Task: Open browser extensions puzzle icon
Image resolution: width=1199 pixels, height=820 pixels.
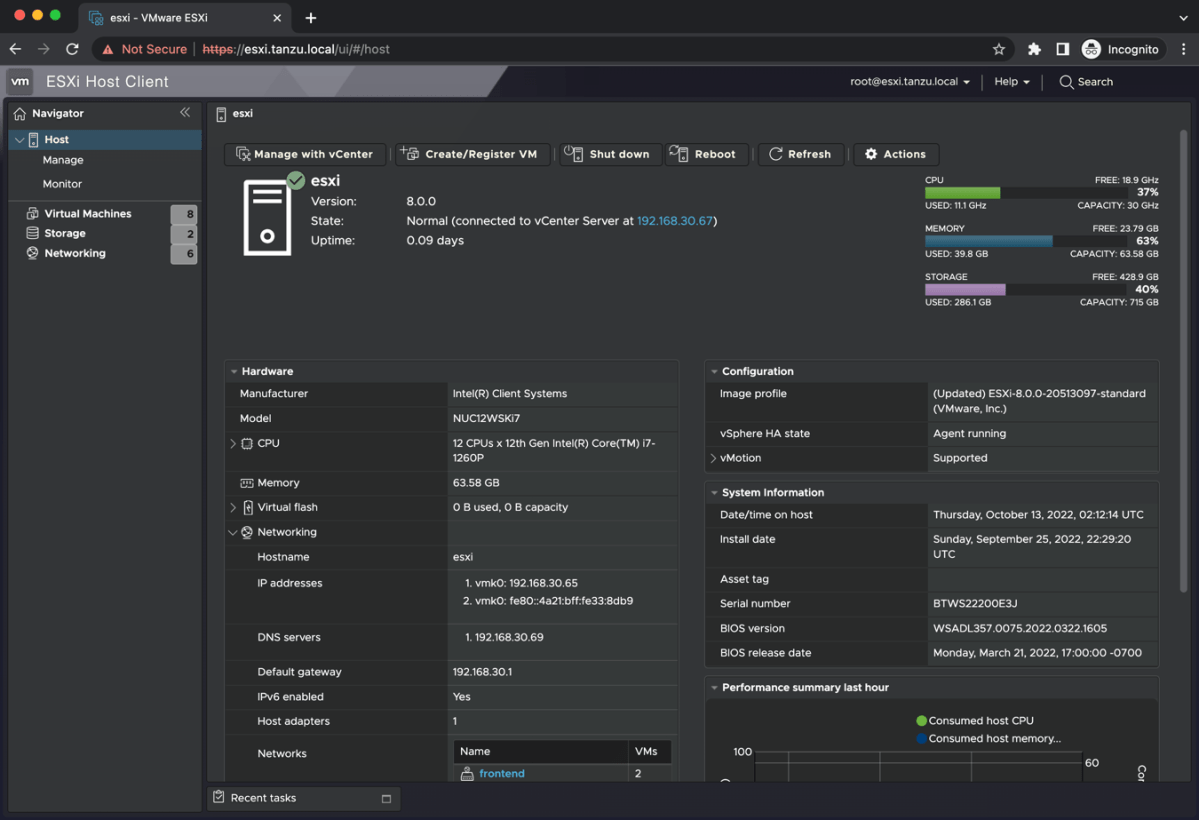Action: 1034,49
